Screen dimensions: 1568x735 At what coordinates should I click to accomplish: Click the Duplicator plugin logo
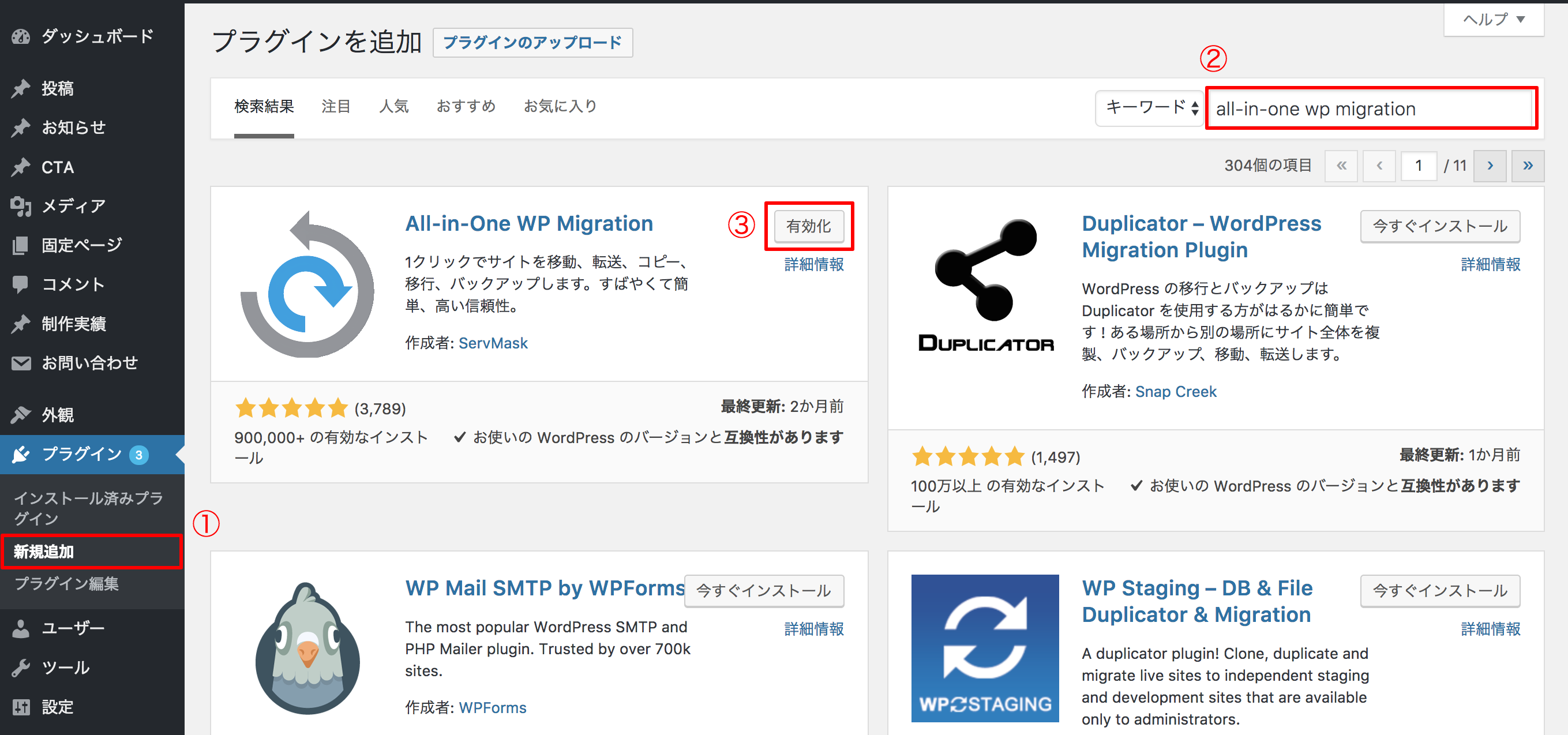coord(985,284)
